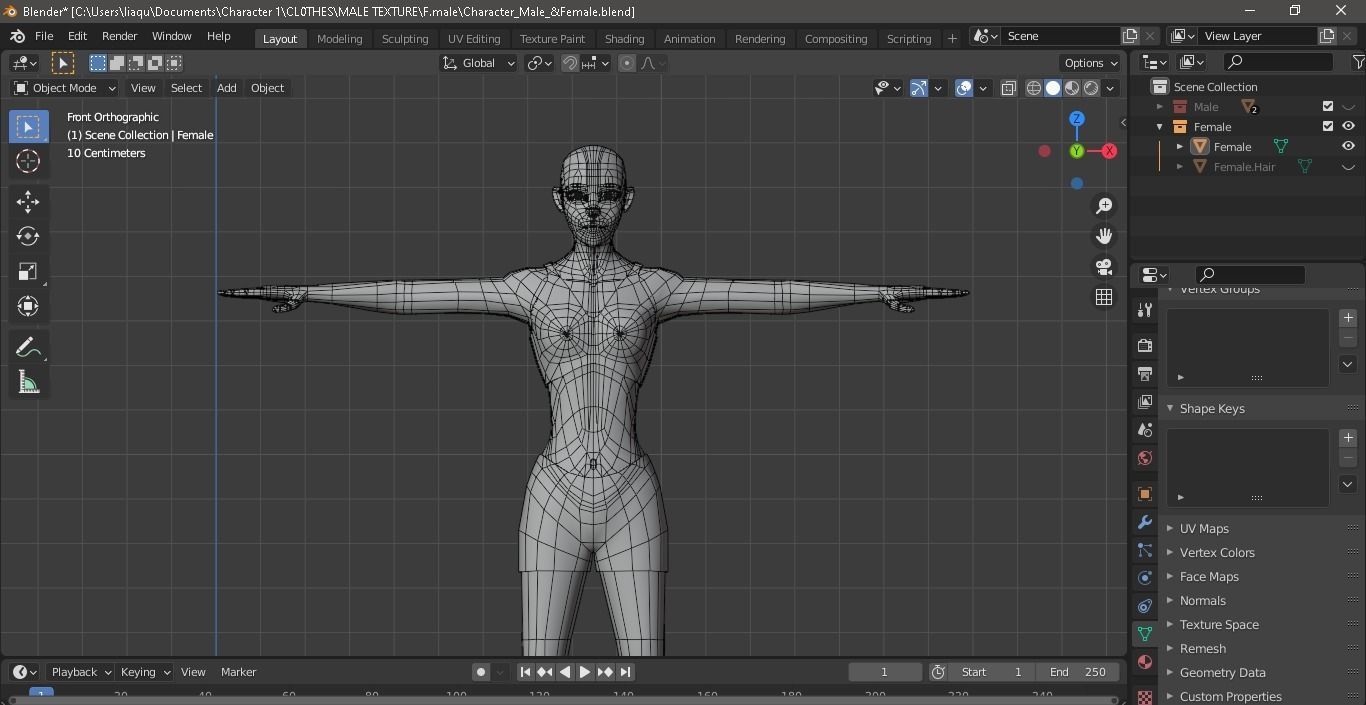Activate the Move tool
The width and height of the screenshot is (1366, 705).
pos(28,201)
